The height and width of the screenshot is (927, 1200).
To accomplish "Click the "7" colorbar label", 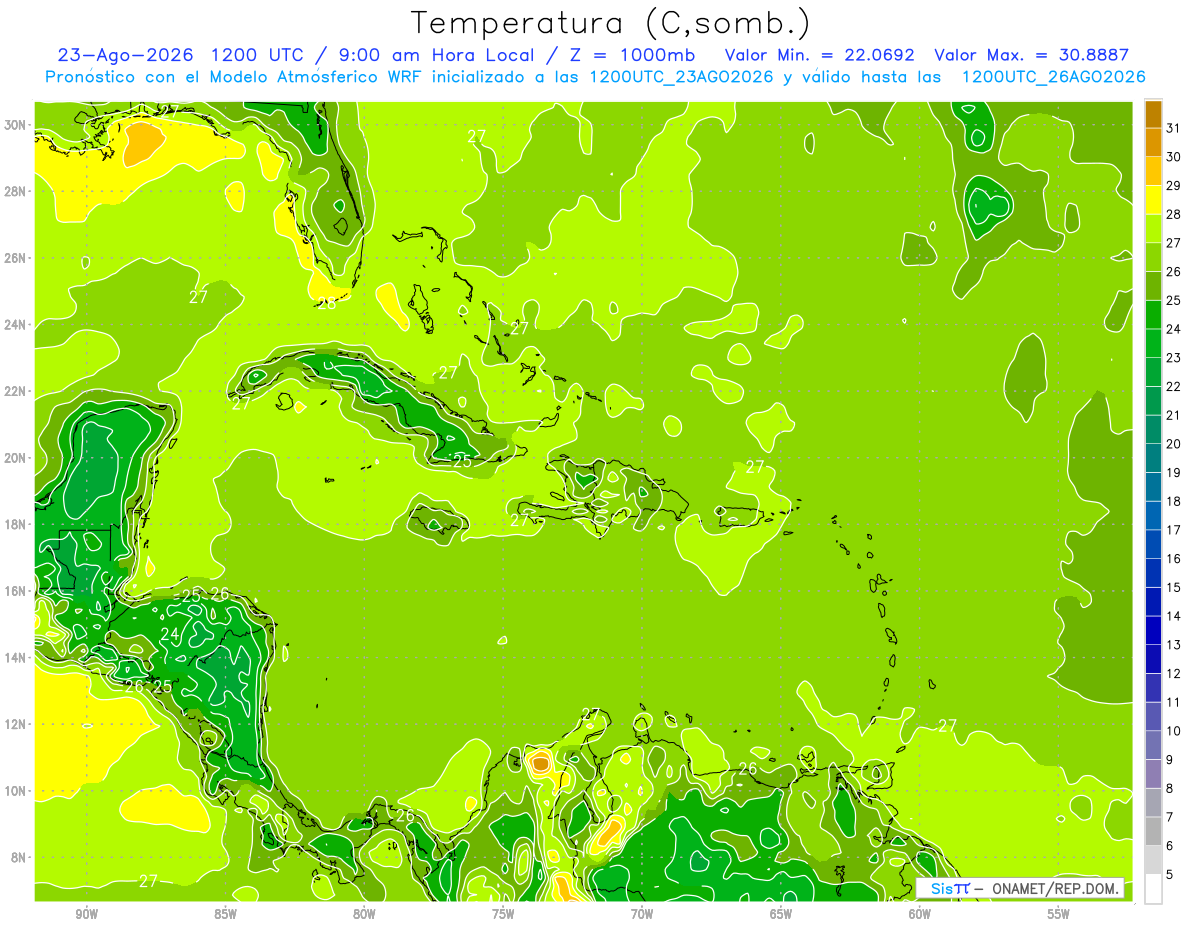I will (1170, 817).
